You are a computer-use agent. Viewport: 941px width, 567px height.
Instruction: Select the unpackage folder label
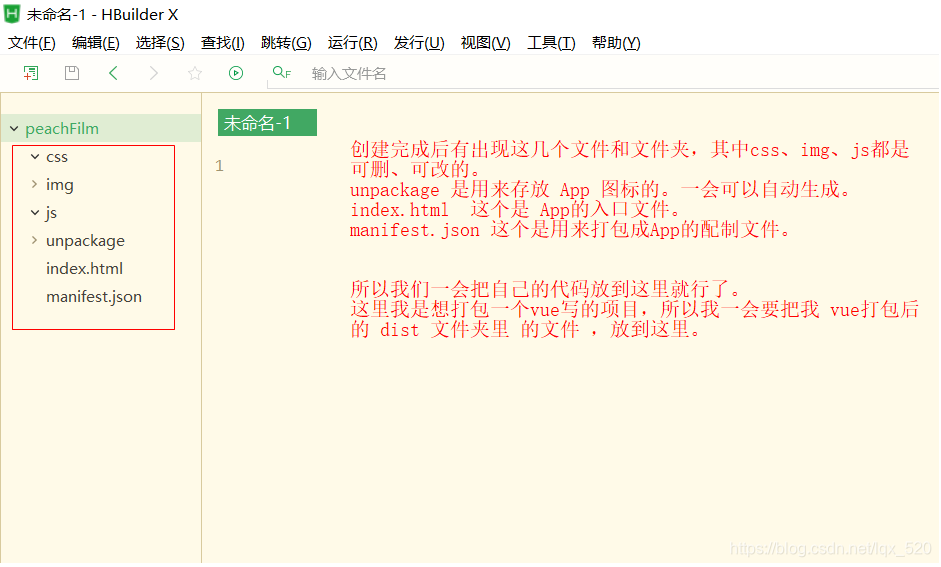pos(85,241)
